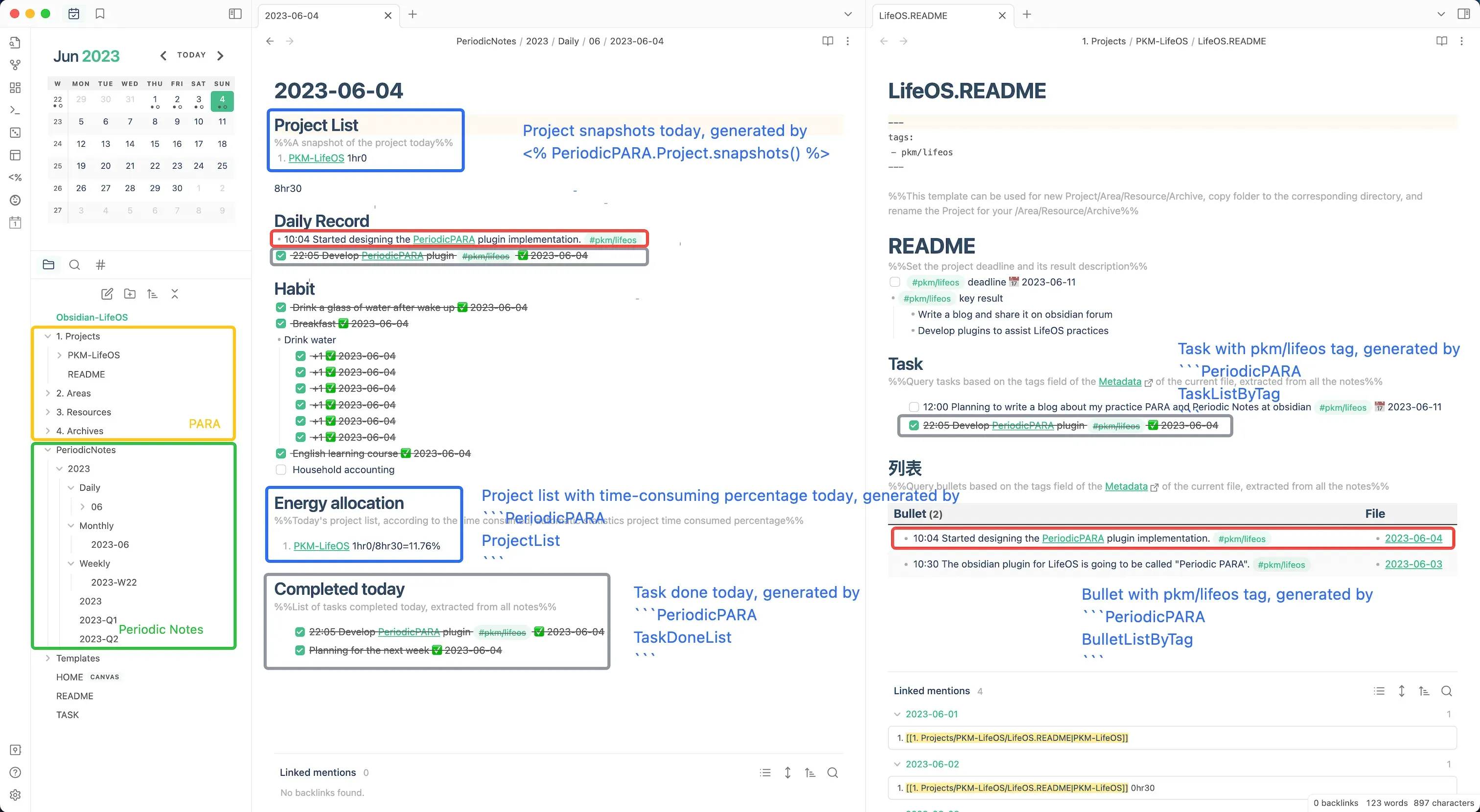This screenshot has height=812, width=1480.
Task: Open PKM-LifeOS link under Project List
Action: click(316, 158)
